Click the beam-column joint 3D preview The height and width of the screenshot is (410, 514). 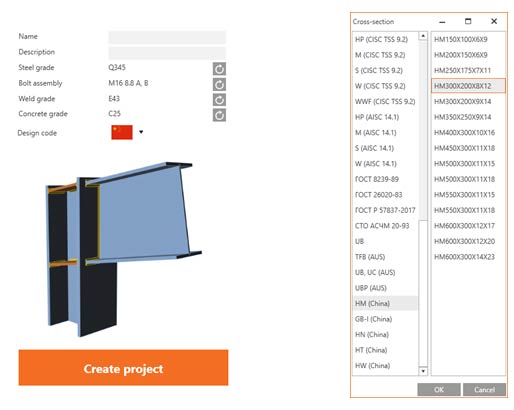[x=123, y=248]
